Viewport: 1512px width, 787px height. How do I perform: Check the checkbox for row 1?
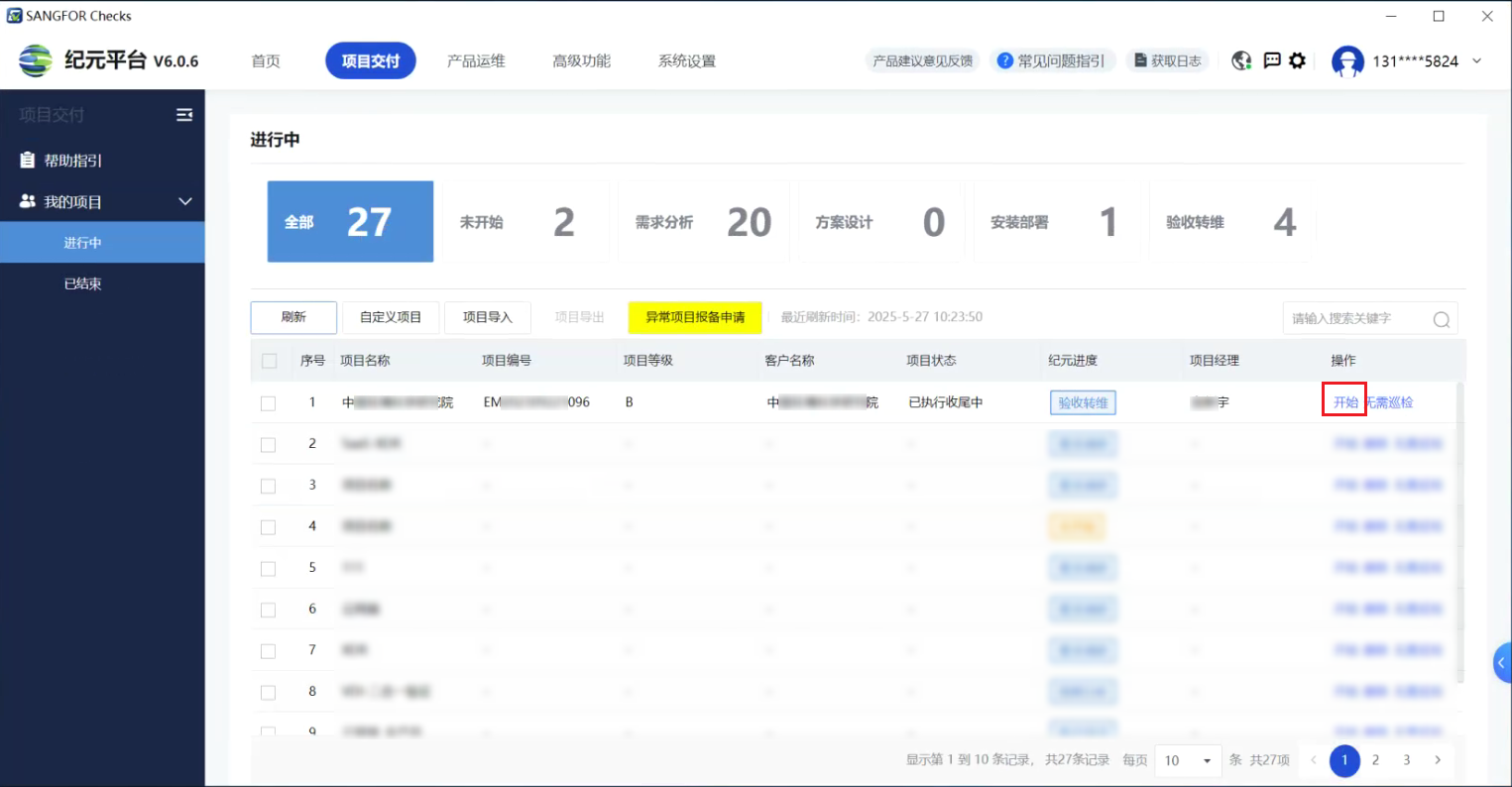pos(268,403)
